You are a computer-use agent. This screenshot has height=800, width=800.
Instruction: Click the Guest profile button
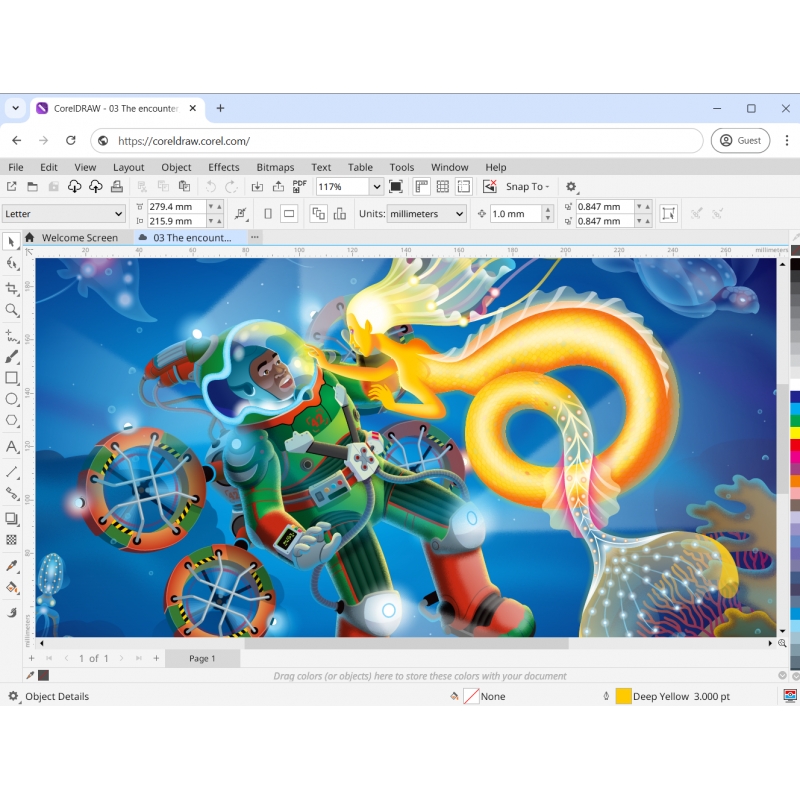pyautogui.click(x=740, y=141)
